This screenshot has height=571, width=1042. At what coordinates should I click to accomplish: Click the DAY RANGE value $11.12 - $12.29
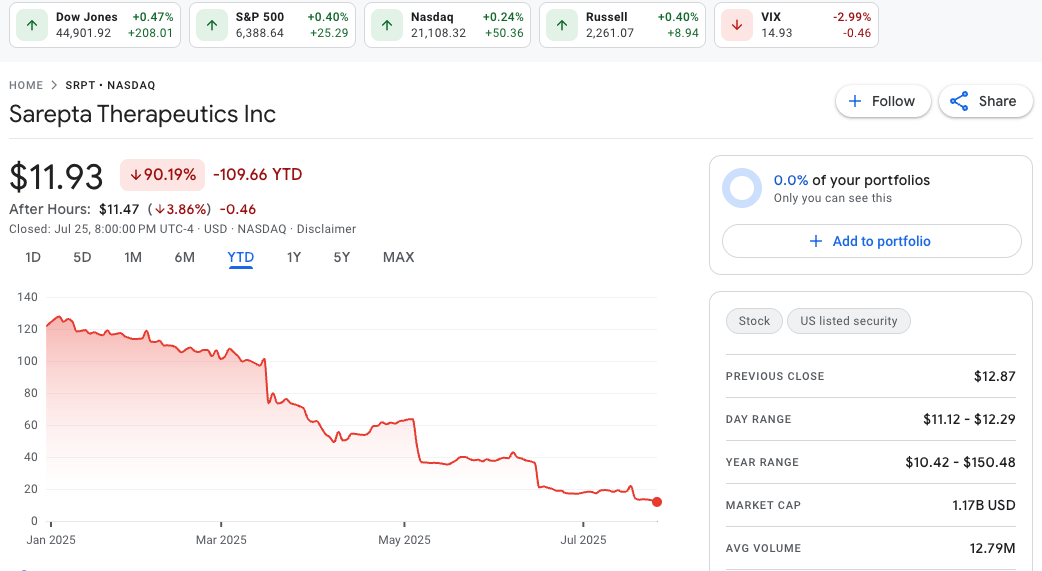click(x=969, y=419)
